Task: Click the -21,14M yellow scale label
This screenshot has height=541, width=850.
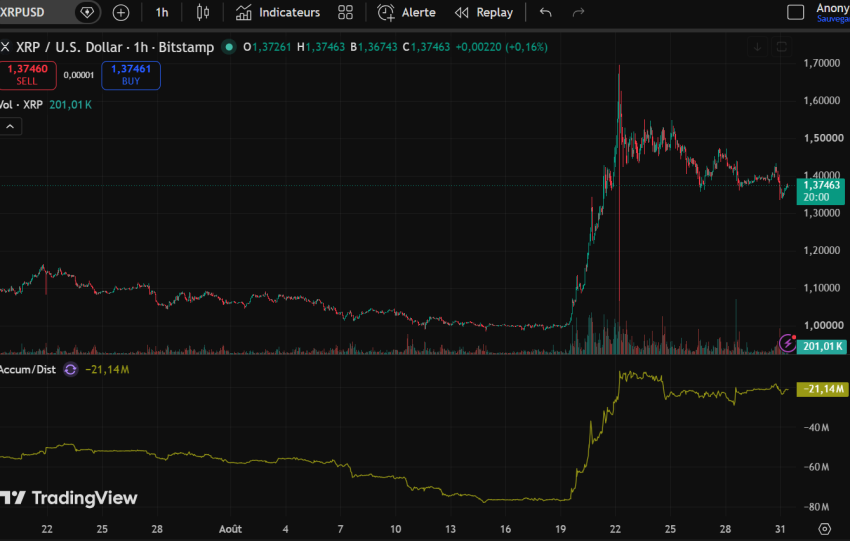Action: (x=823, y=389)
